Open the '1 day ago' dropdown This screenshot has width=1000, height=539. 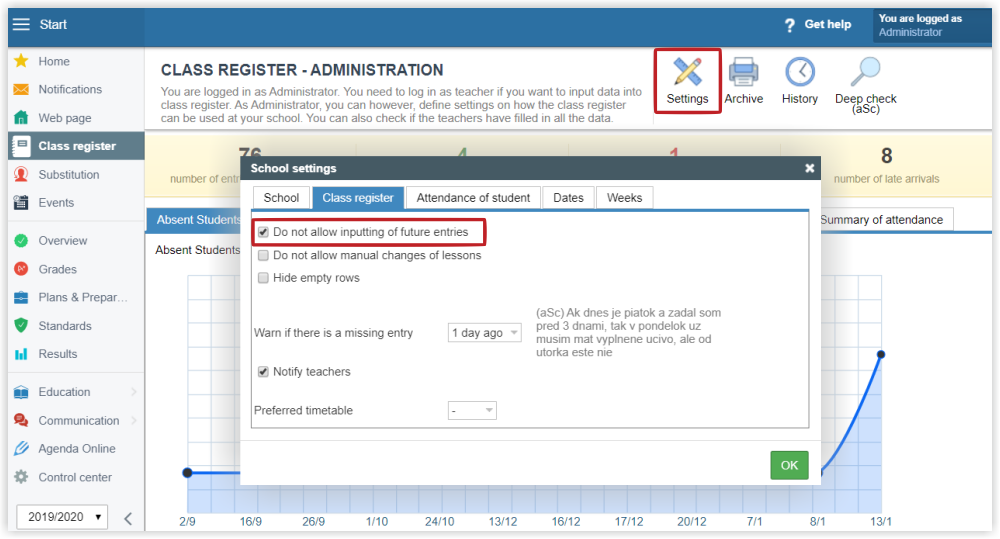coord(485,333)
